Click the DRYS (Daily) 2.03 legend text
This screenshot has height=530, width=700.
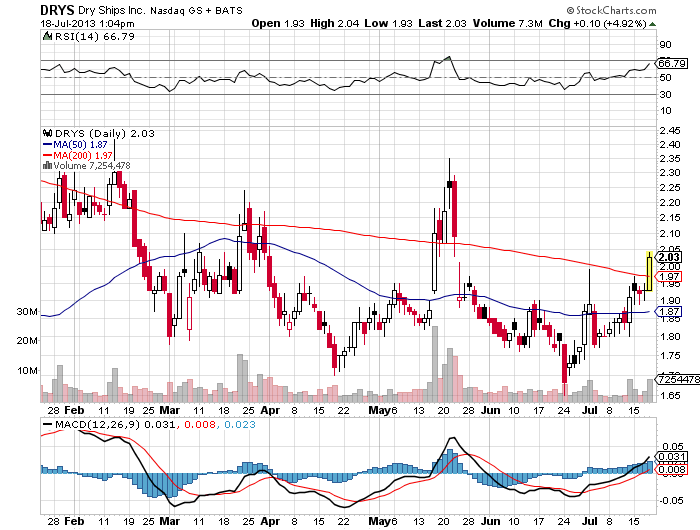pos(104,133)
